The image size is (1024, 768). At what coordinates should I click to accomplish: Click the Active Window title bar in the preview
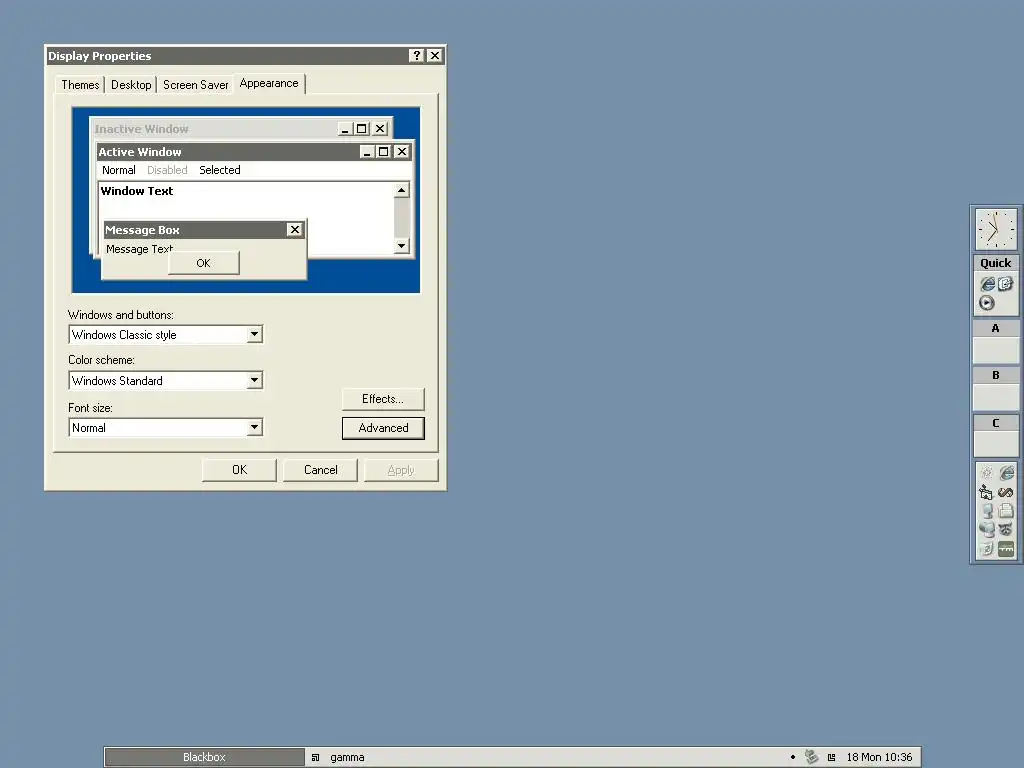255,152
